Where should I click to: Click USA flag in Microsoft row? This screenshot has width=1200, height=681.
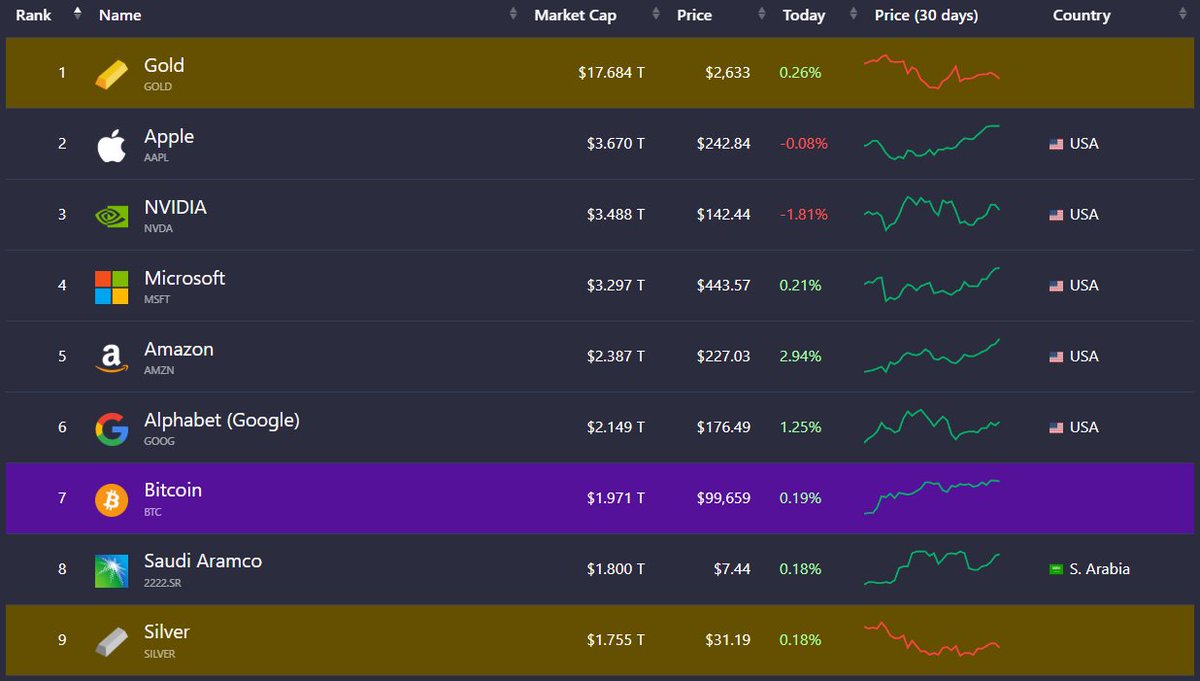pos(1056,286)
